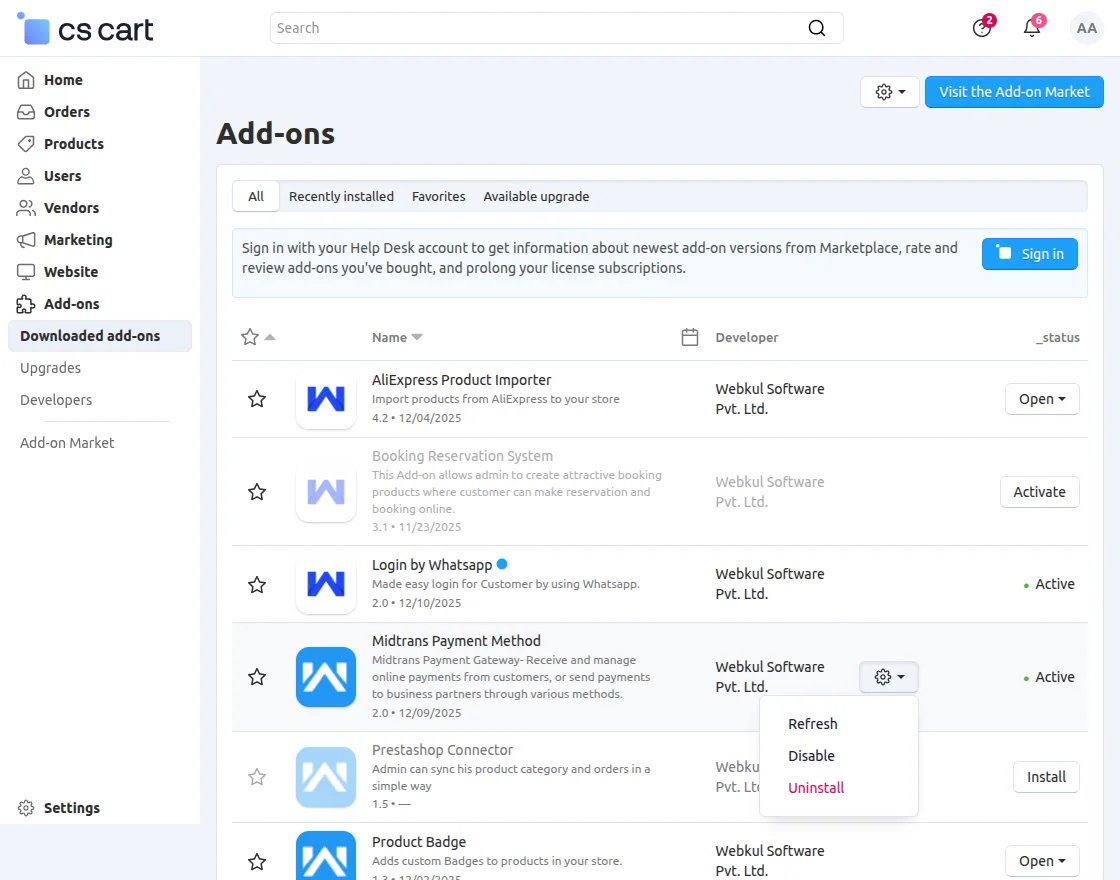Click the Home house icon in sidebar
Image resolution: width=1120 pixels, height=880 pixels.
pos(26,80)
